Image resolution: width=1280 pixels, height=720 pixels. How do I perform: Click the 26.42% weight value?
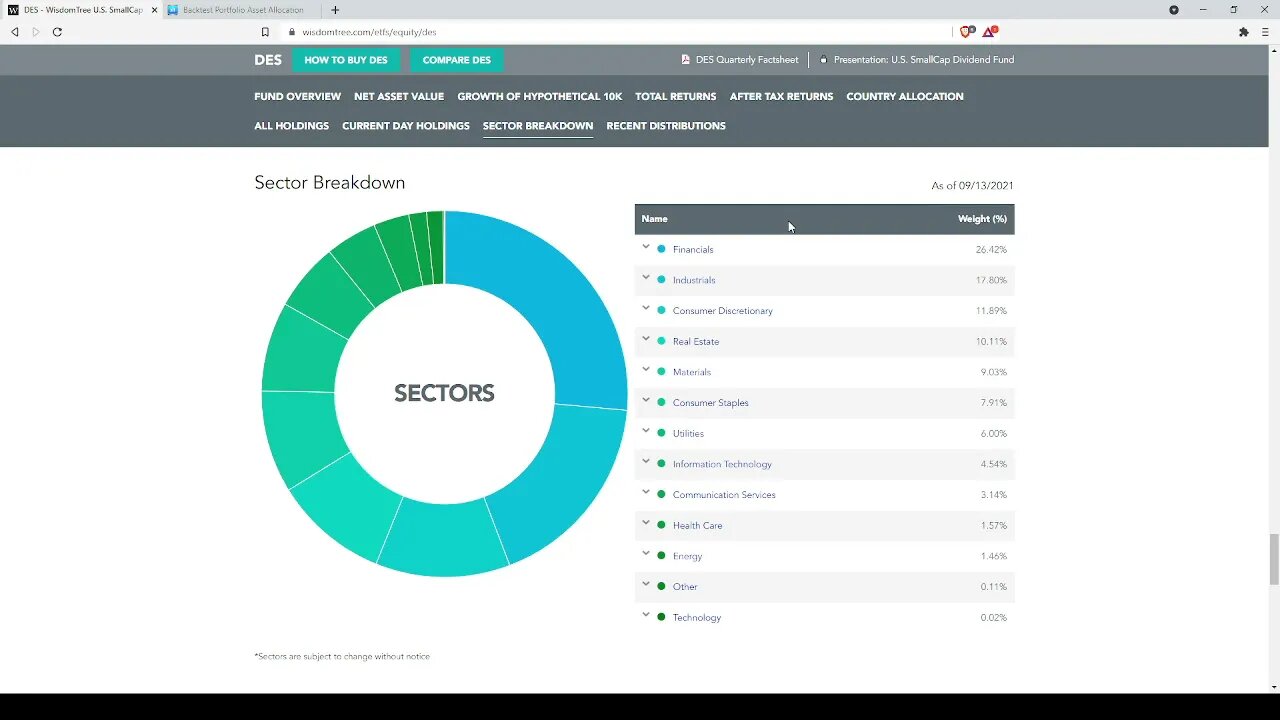[991, 250]
